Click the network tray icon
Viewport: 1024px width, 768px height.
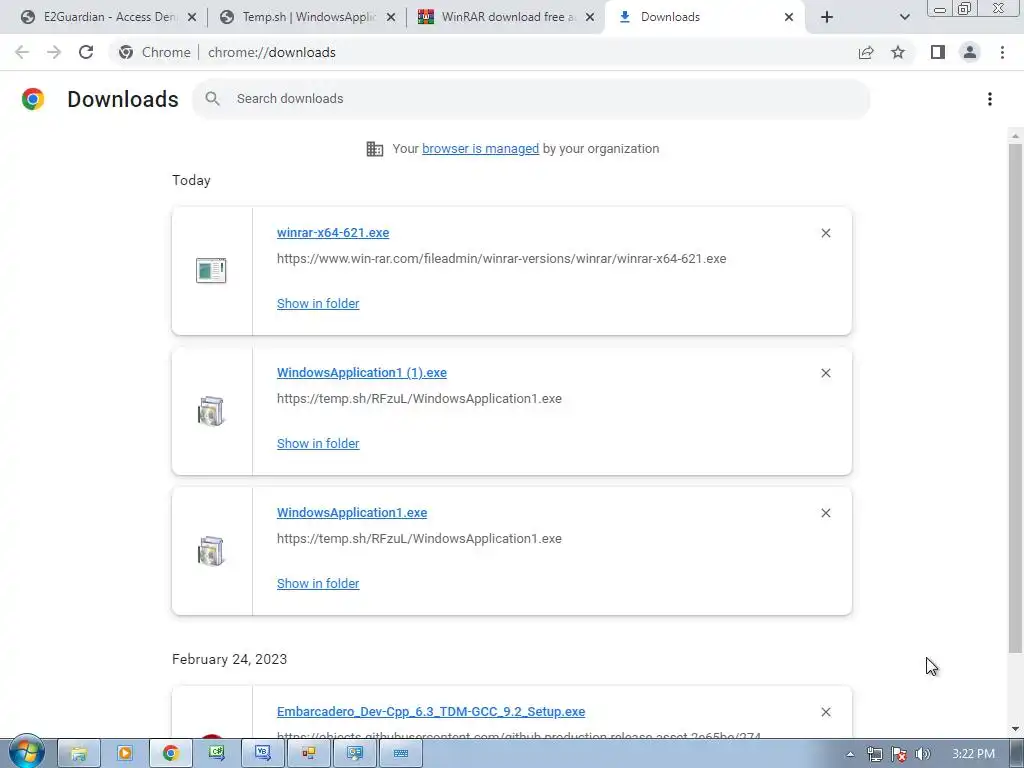[x=874, y=754]
